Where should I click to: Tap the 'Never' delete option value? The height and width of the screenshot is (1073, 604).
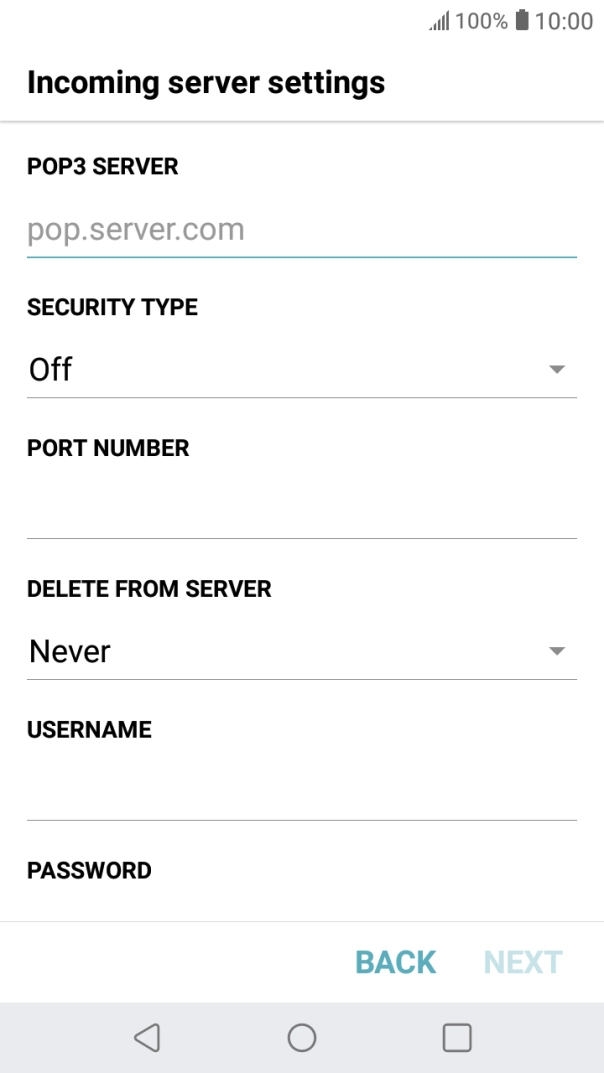[x=70, y=652]
